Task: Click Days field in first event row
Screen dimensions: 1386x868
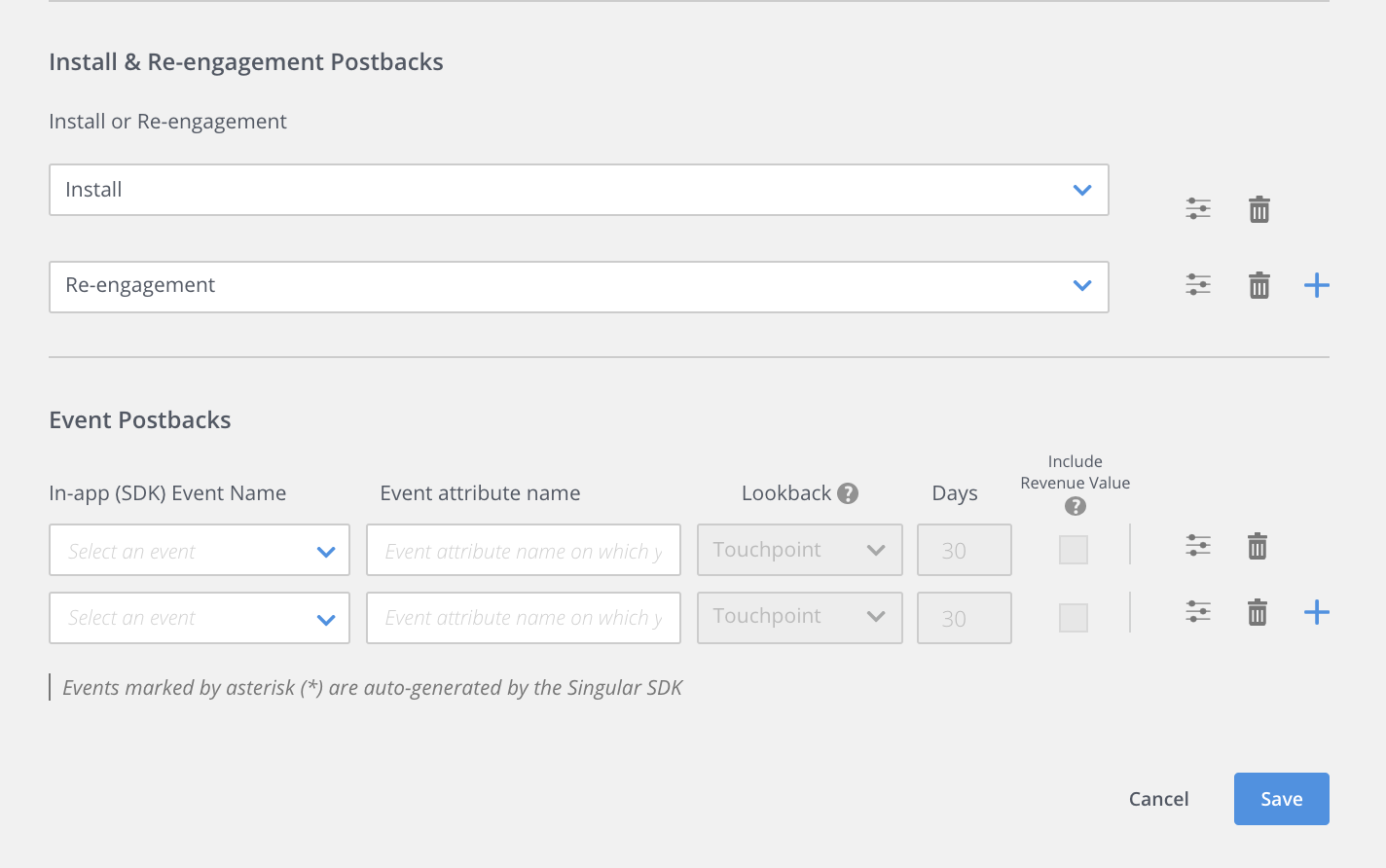Action: click(965, 550)
